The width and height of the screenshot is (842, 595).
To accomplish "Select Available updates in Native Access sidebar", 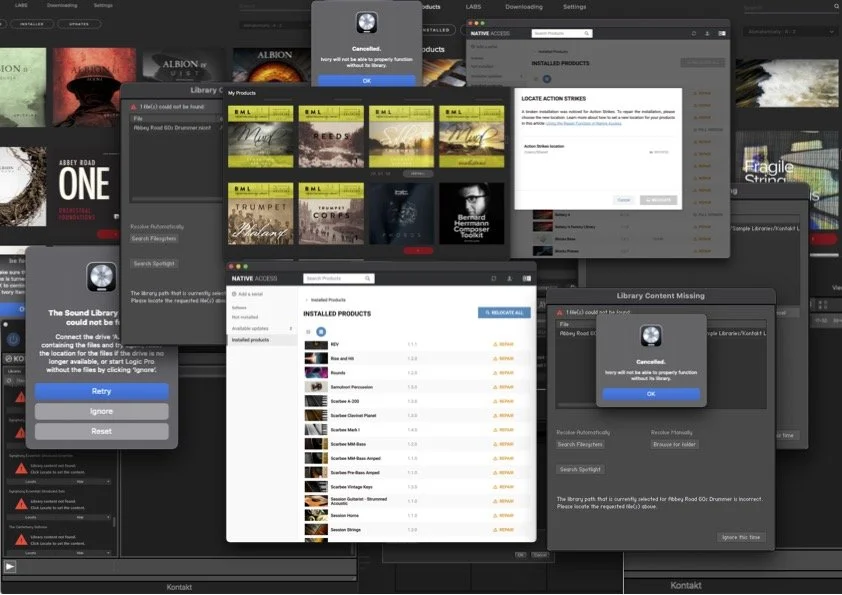I will click(250, 328).
